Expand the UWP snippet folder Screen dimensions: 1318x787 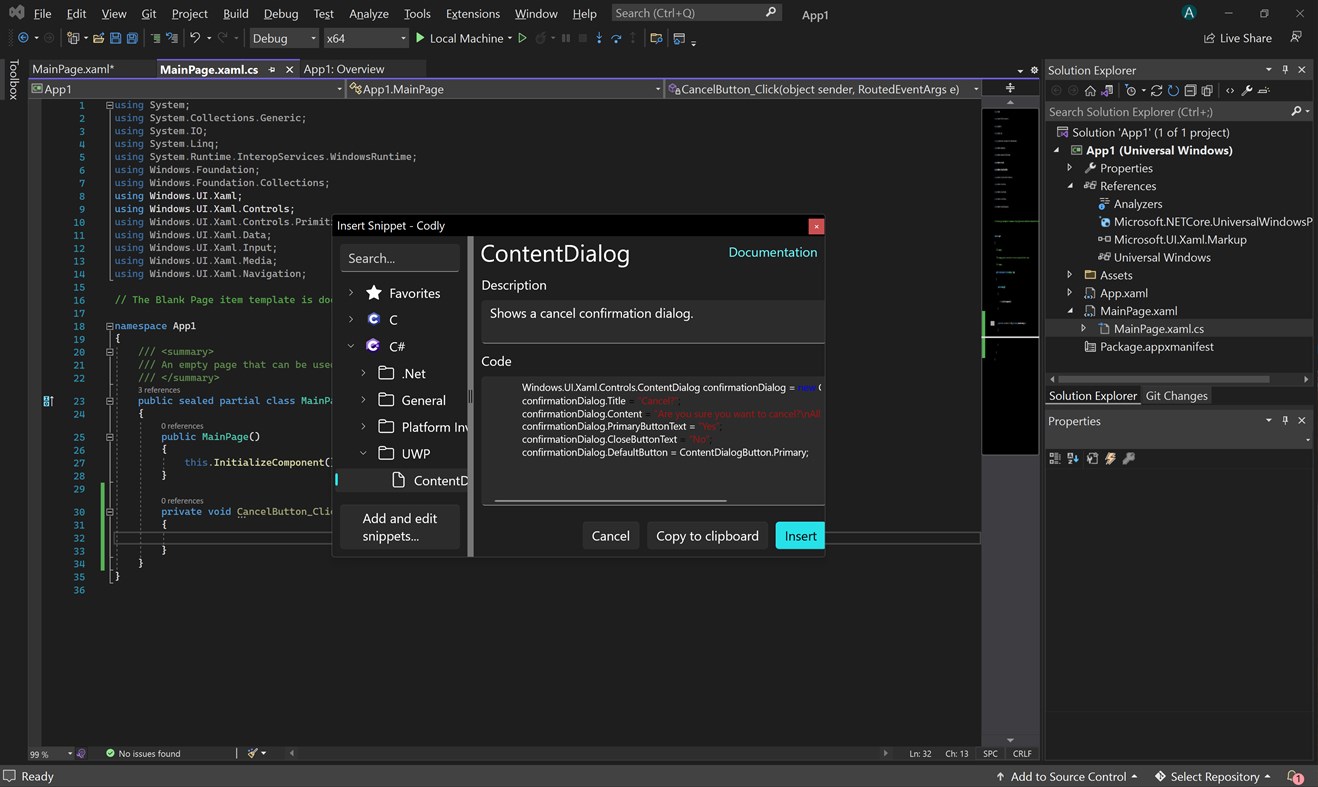point(364,453)
